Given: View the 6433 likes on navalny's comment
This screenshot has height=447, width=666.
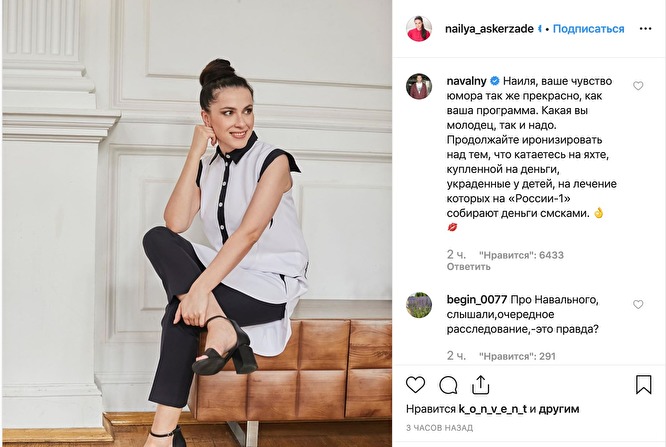Looking at the screenshot, I should 521,255.
